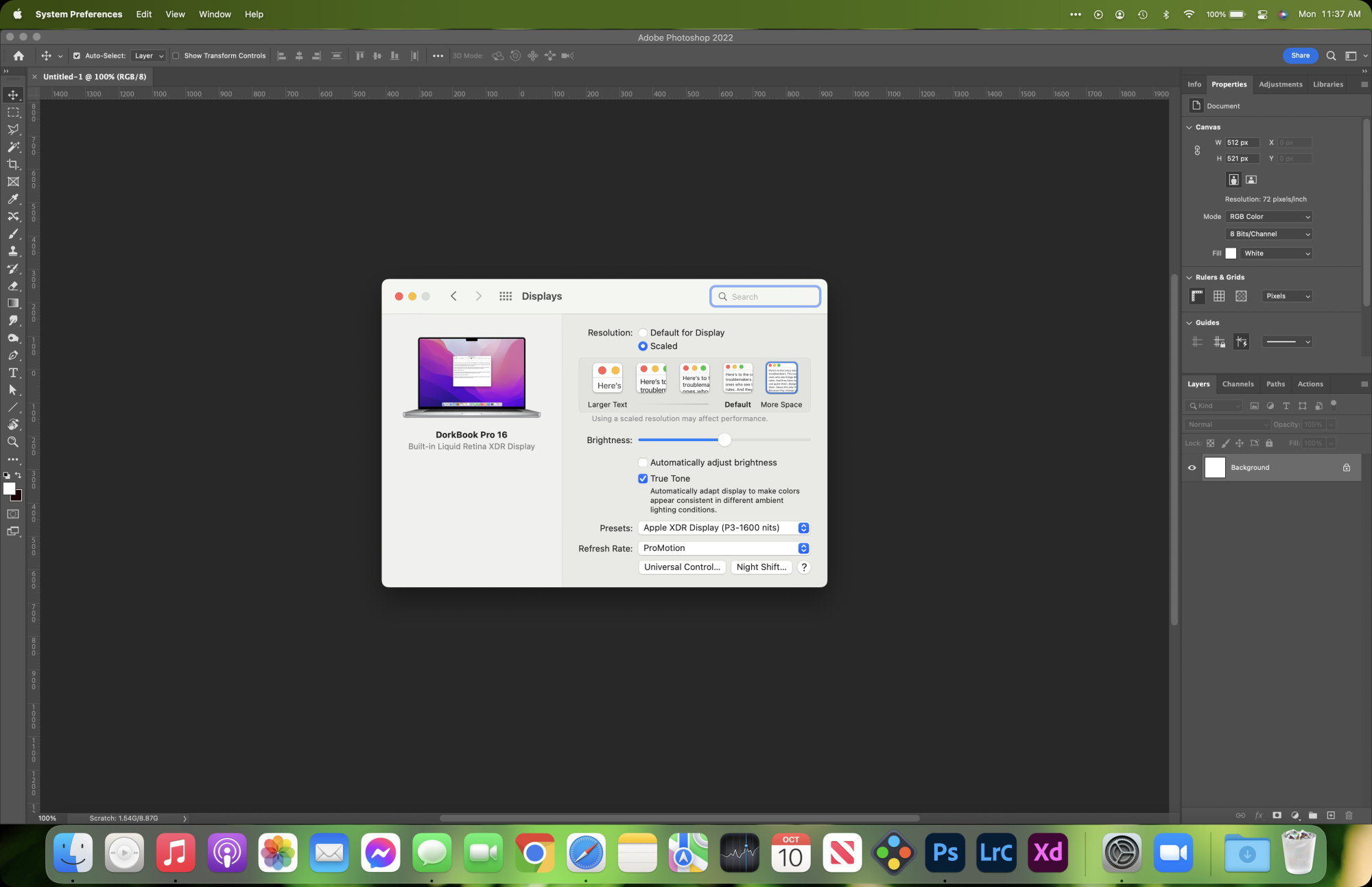Open Lightroom Classic from the Dock

pos(996,853)
